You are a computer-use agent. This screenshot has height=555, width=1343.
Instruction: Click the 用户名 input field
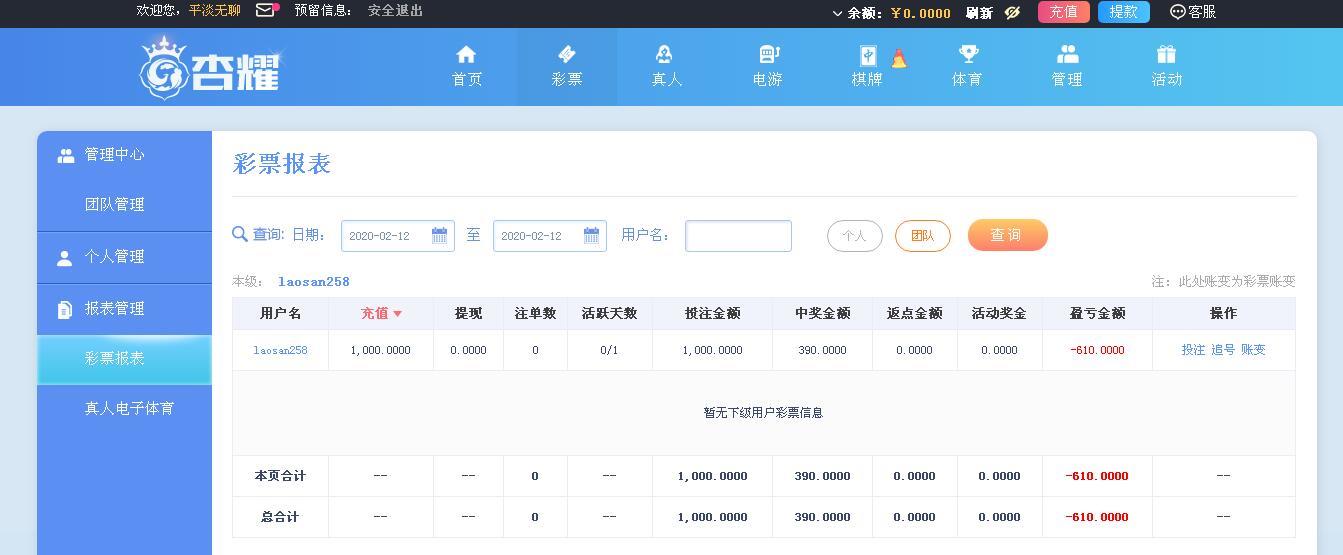click(x=738, y=236)
